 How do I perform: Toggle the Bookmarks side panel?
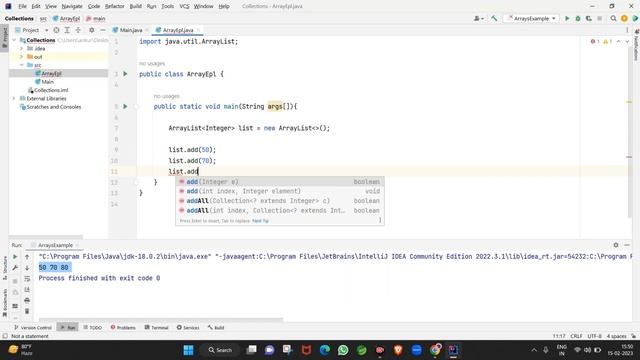click(5, 303)
